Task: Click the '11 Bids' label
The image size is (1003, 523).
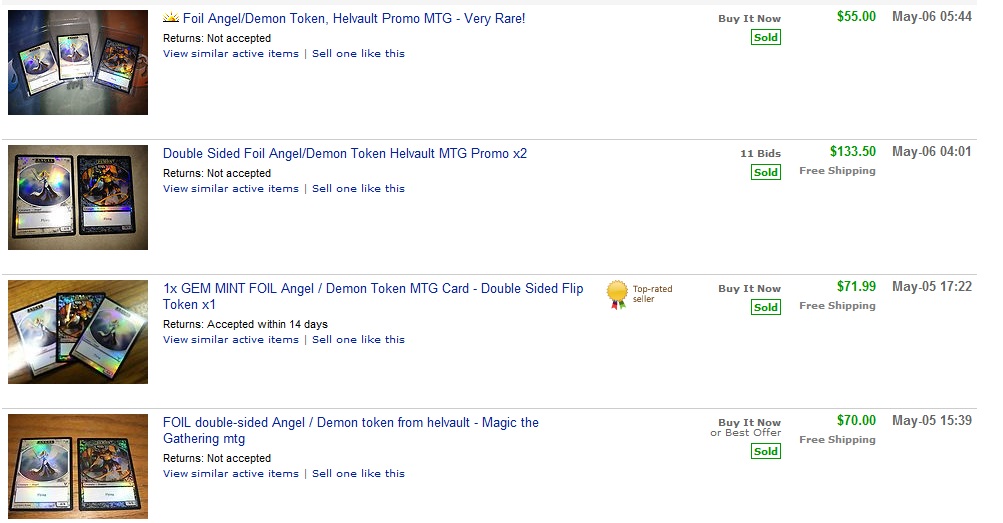Action: (760, 154)
